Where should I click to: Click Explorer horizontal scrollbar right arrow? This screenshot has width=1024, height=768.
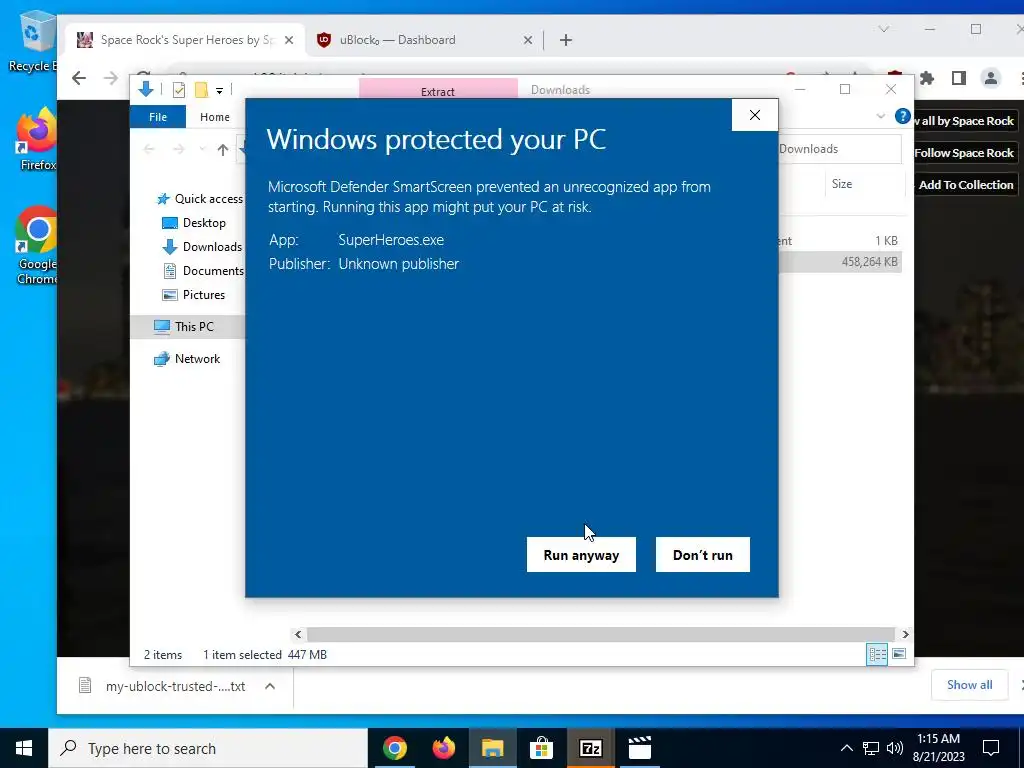pos(905,634)
